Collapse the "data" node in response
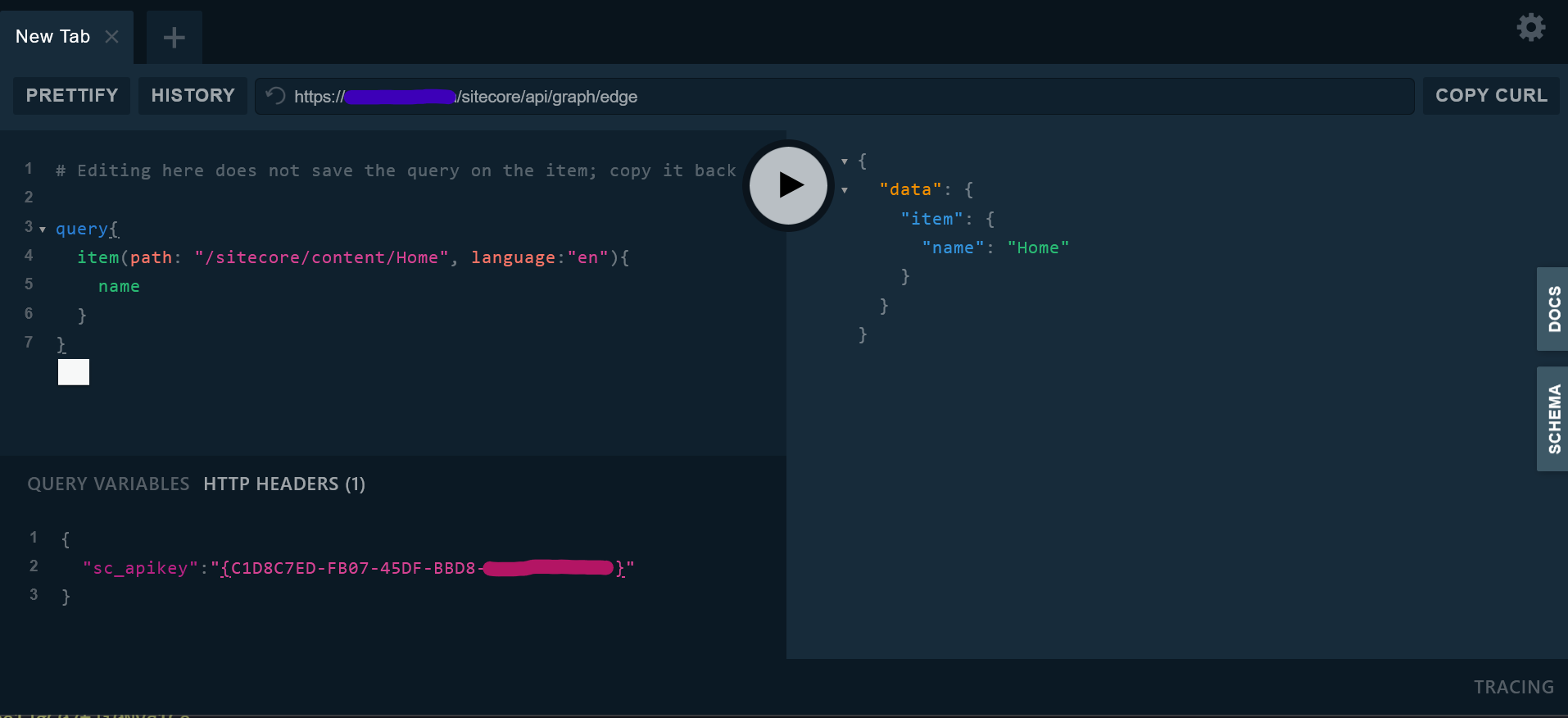1568x718 pixels. [845, 190]
